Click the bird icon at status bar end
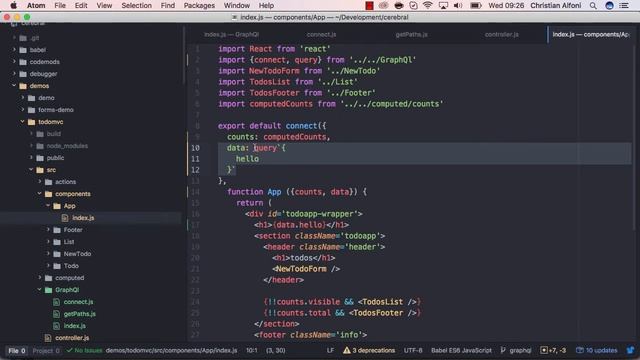This screenshot has width=640, height=360. (x=631, y=350)
